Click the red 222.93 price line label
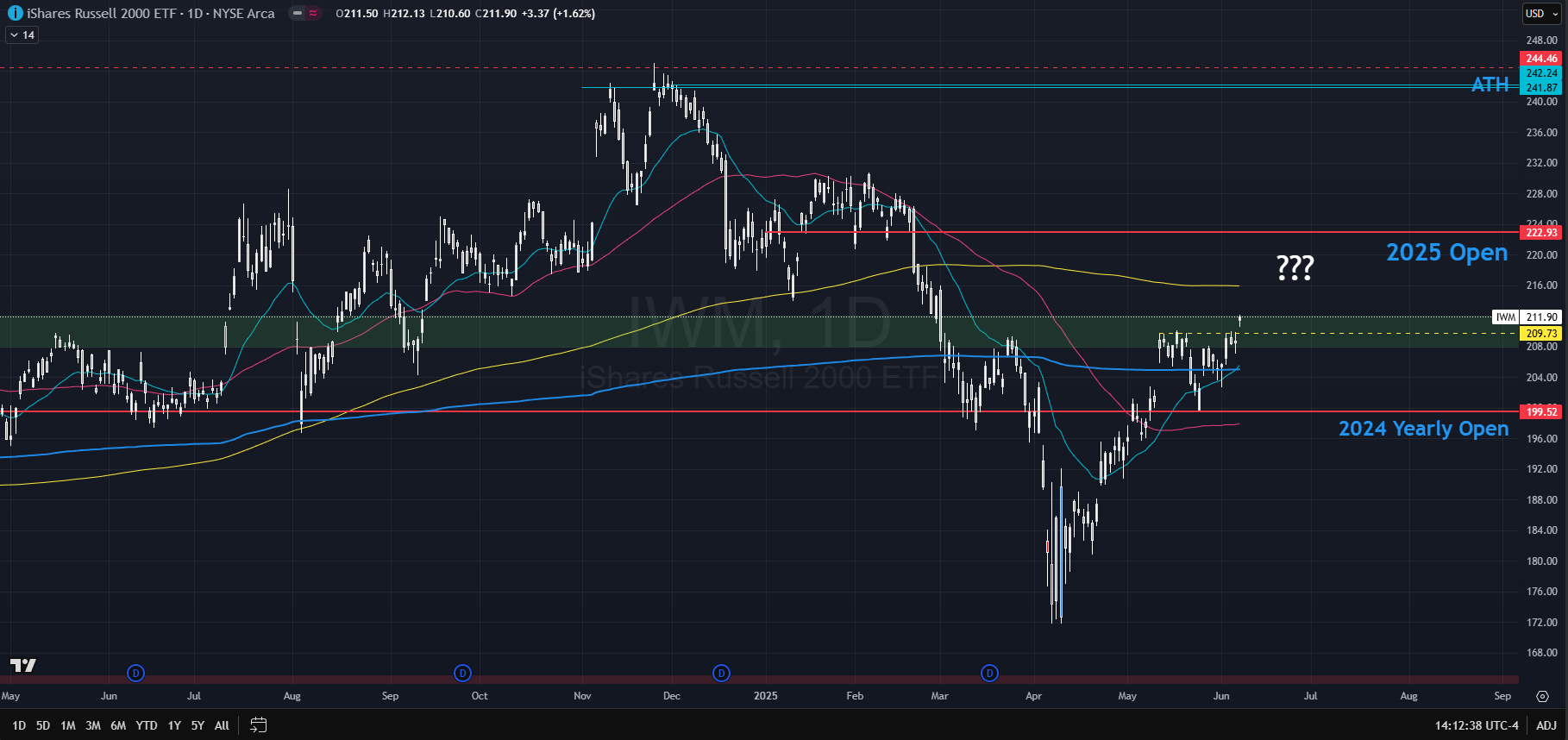This screenshot has height=740, width=1568. [1541, 233]
